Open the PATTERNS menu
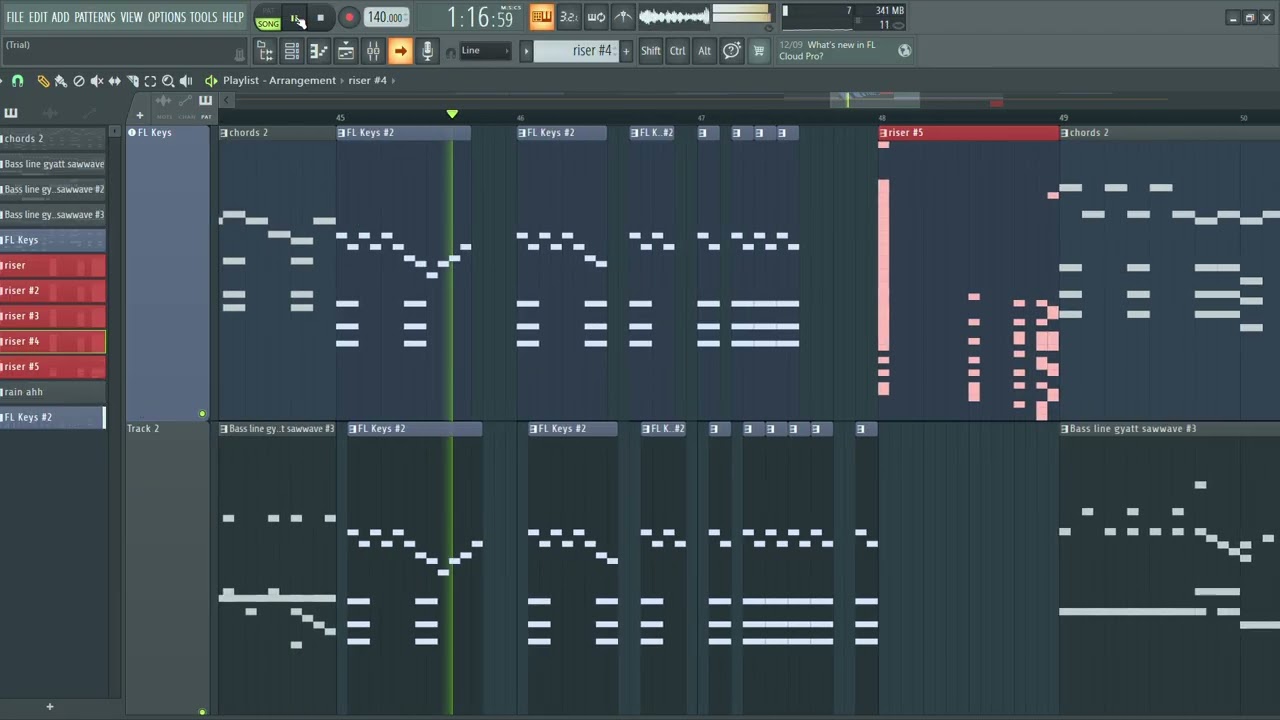 point(95,17)
